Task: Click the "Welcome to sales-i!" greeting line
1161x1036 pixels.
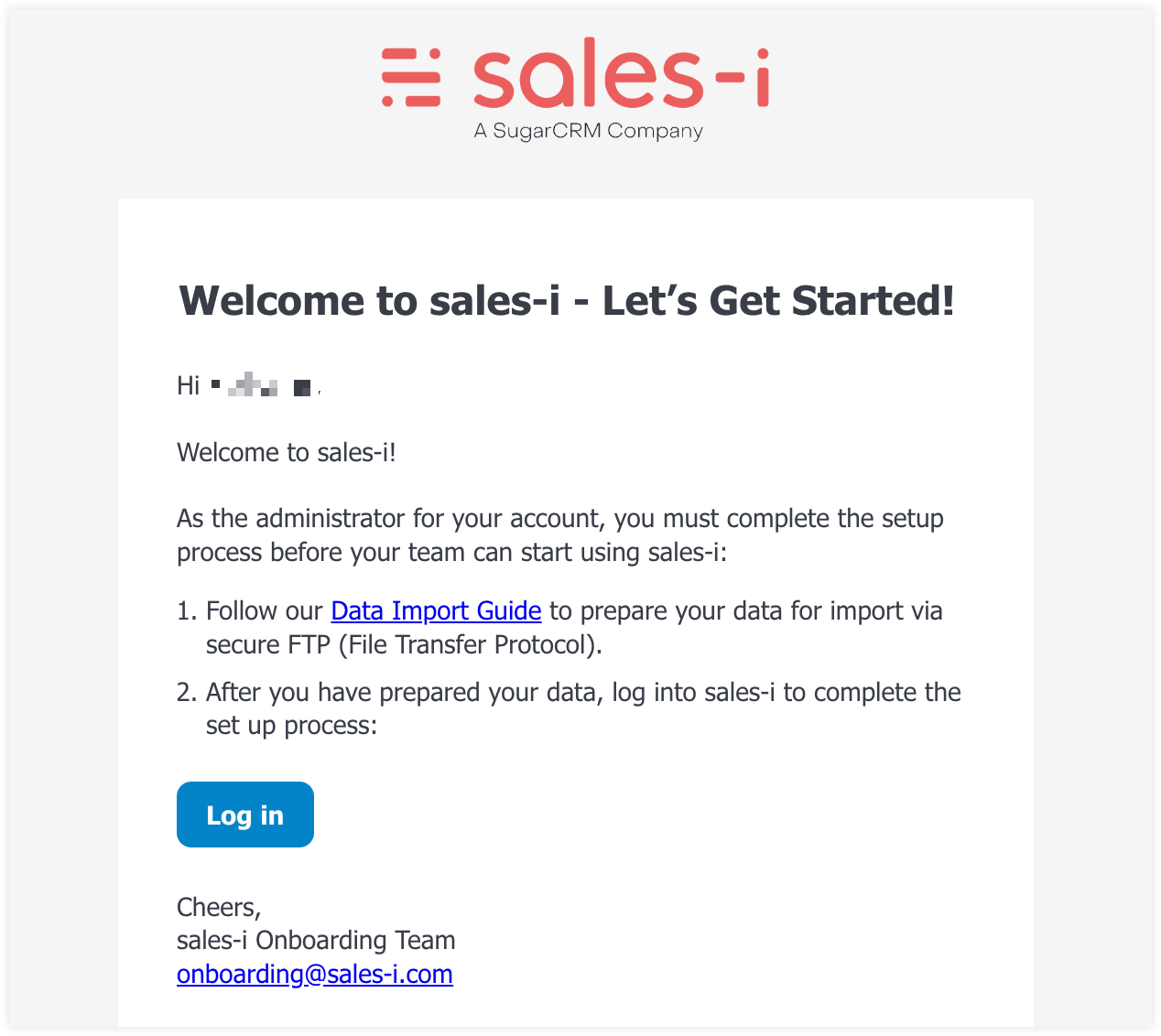Action: pyautogui.click(x=287, y=452)
